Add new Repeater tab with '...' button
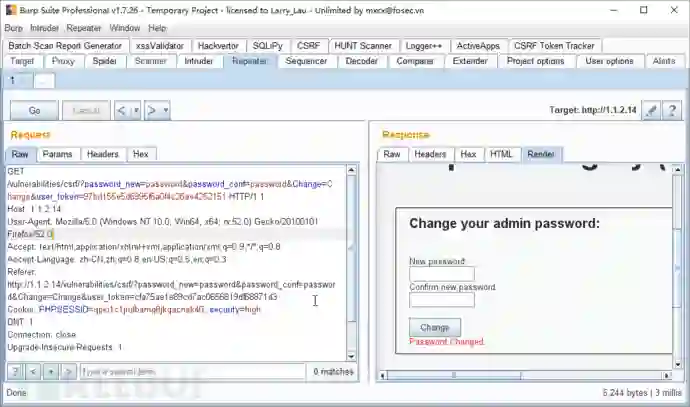The width and height of the screenshot is (690, 407). point(44,81)
